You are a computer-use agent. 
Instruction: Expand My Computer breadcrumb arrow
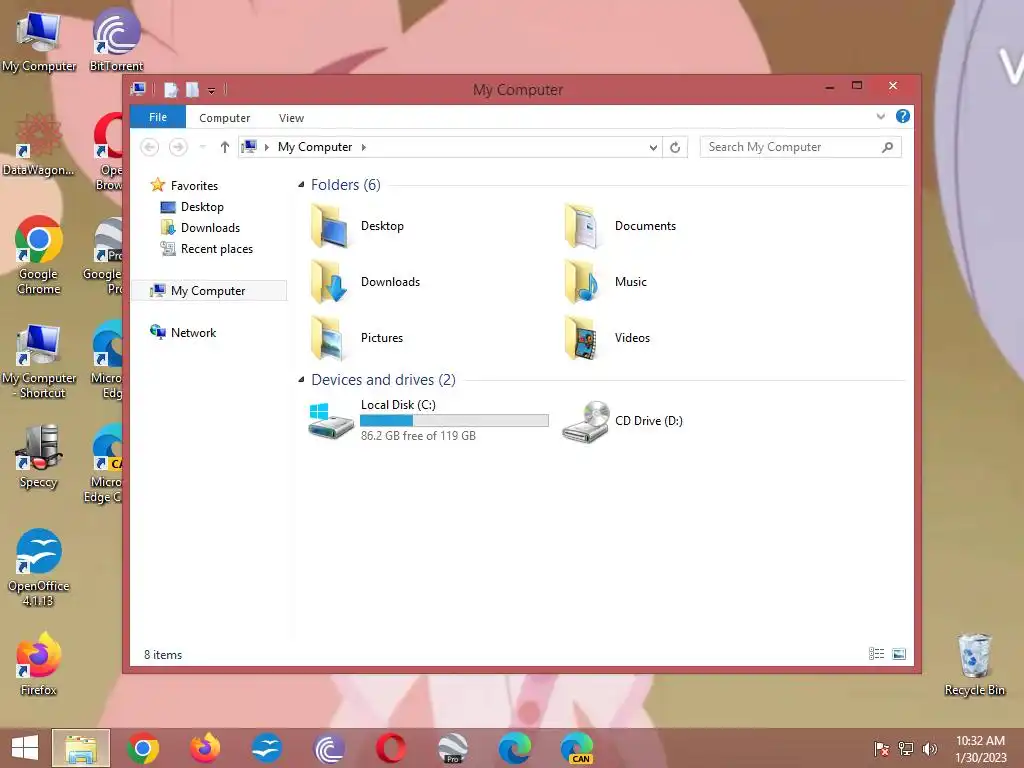(x=364, y=148)
